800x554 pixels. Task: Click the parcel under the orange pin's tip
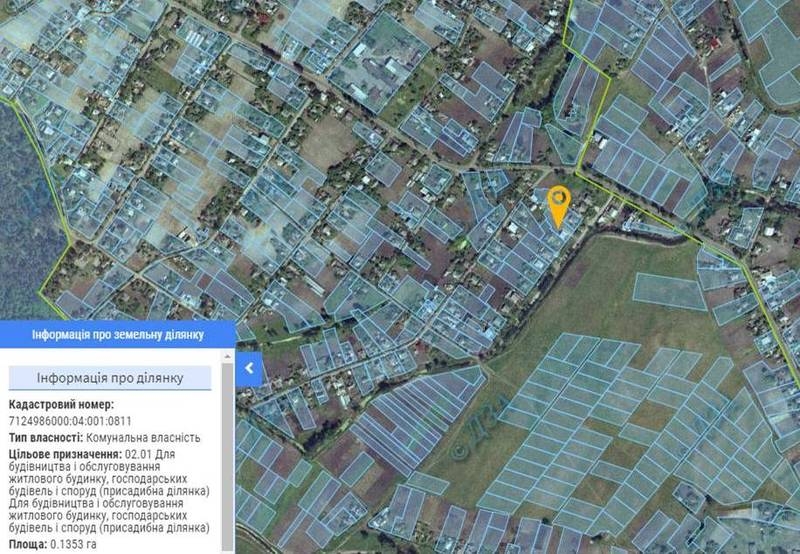click(559, 228)
